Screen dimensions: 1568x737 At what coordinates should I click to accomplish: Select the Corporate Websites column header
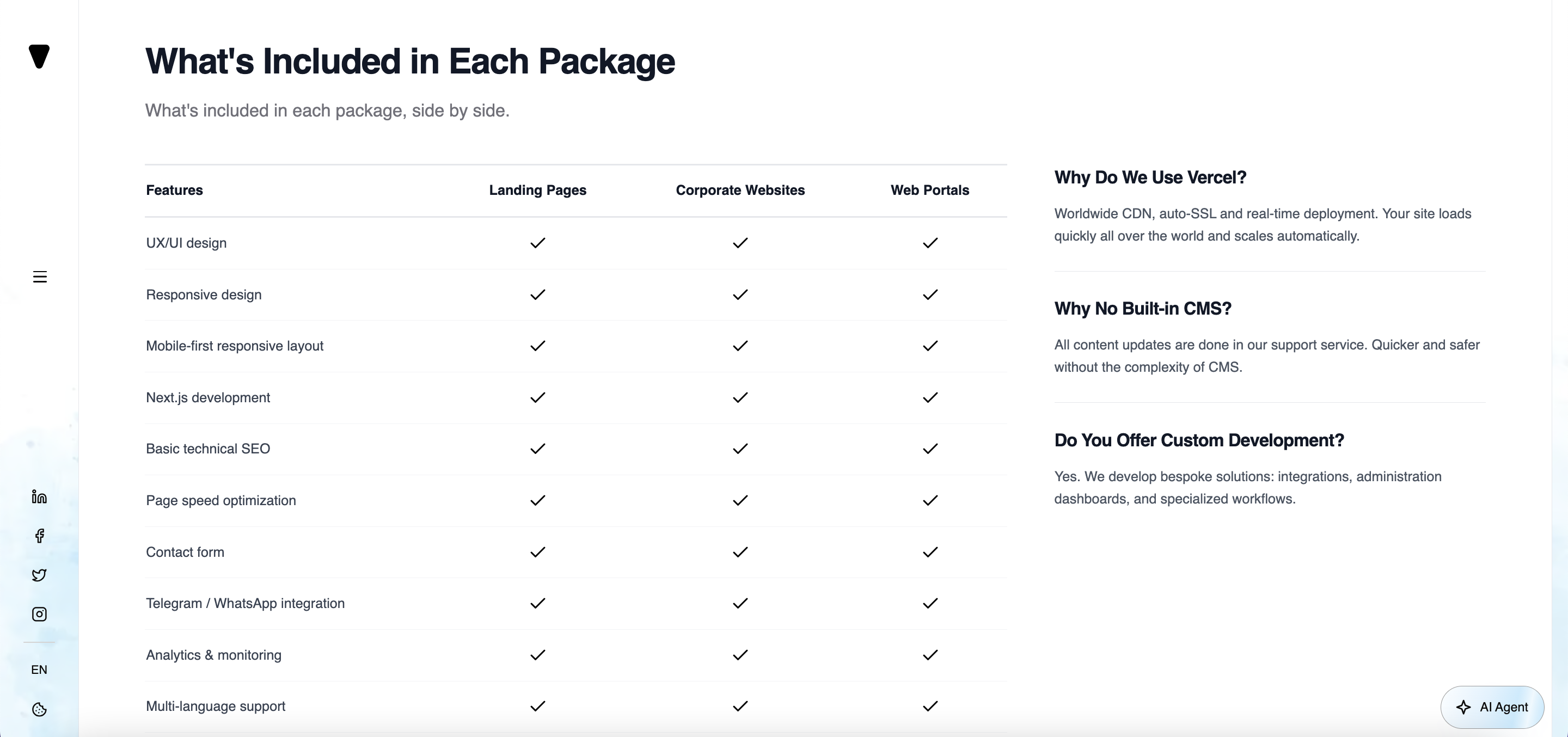740,190
